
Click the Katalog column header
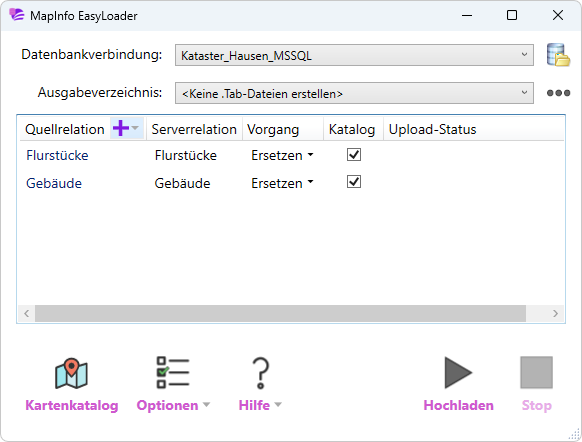[352, 130]
